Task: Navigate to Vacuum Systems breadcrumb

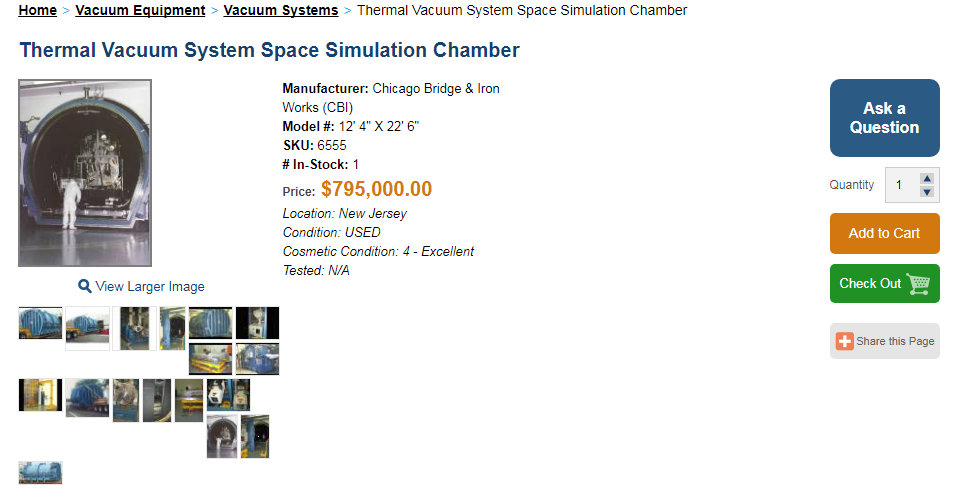Action: [x=281, y=11]
